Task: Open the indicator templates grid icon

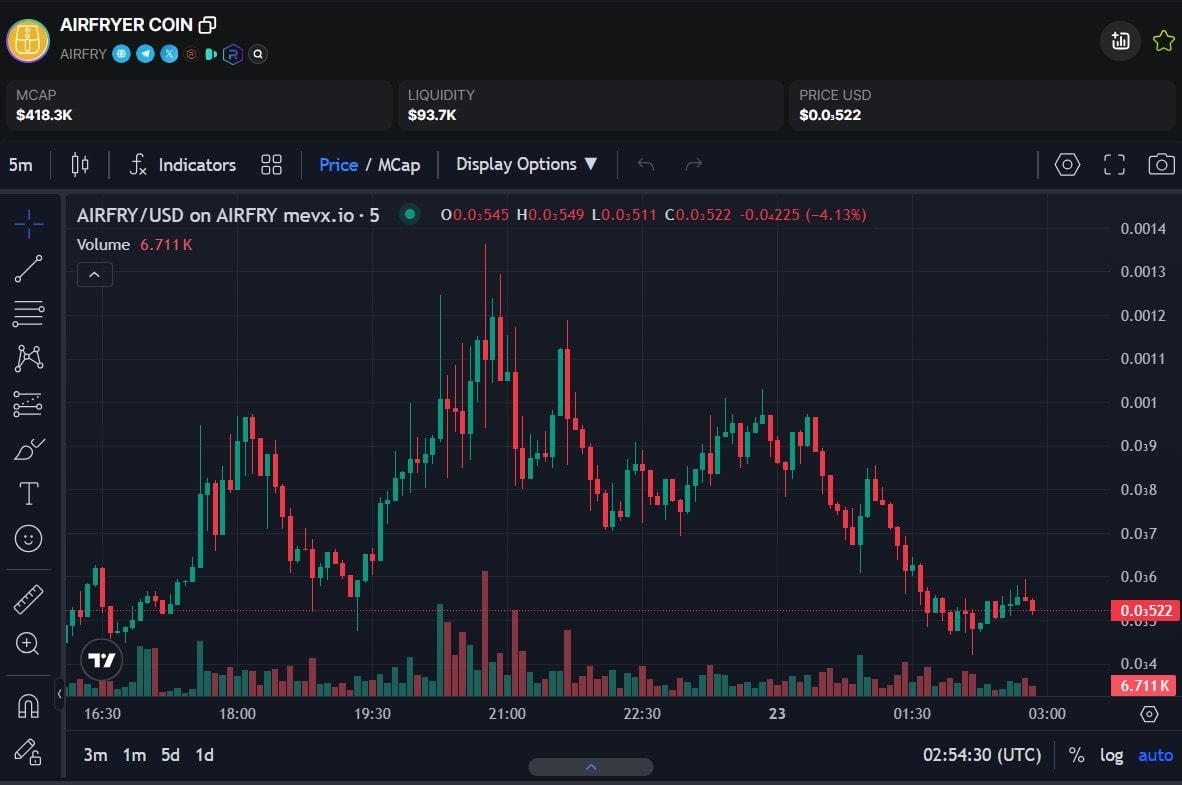Action: pyautogui.click(x=271, y=164)
